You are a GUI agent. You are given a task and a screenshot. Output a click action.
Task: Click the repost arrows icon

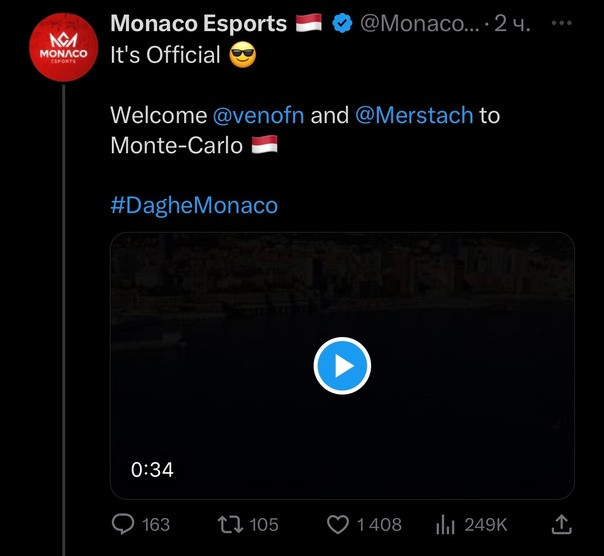point(230,524)
